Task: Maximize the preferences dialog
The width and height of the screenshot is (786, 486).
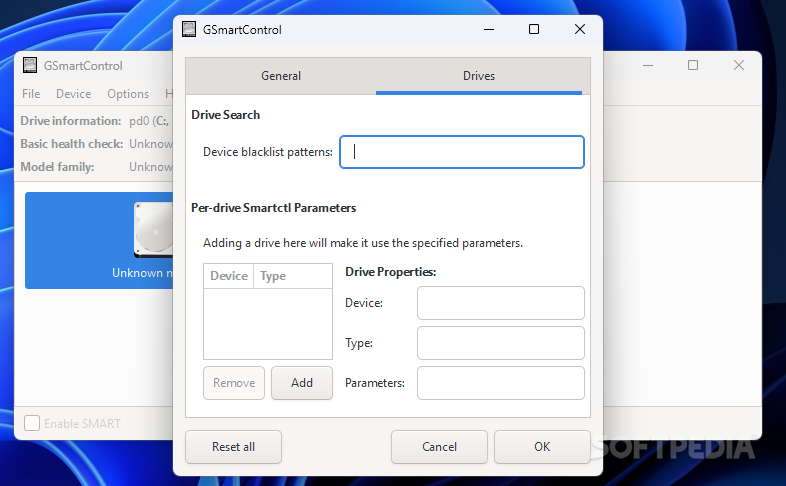Action: [534, 30]
